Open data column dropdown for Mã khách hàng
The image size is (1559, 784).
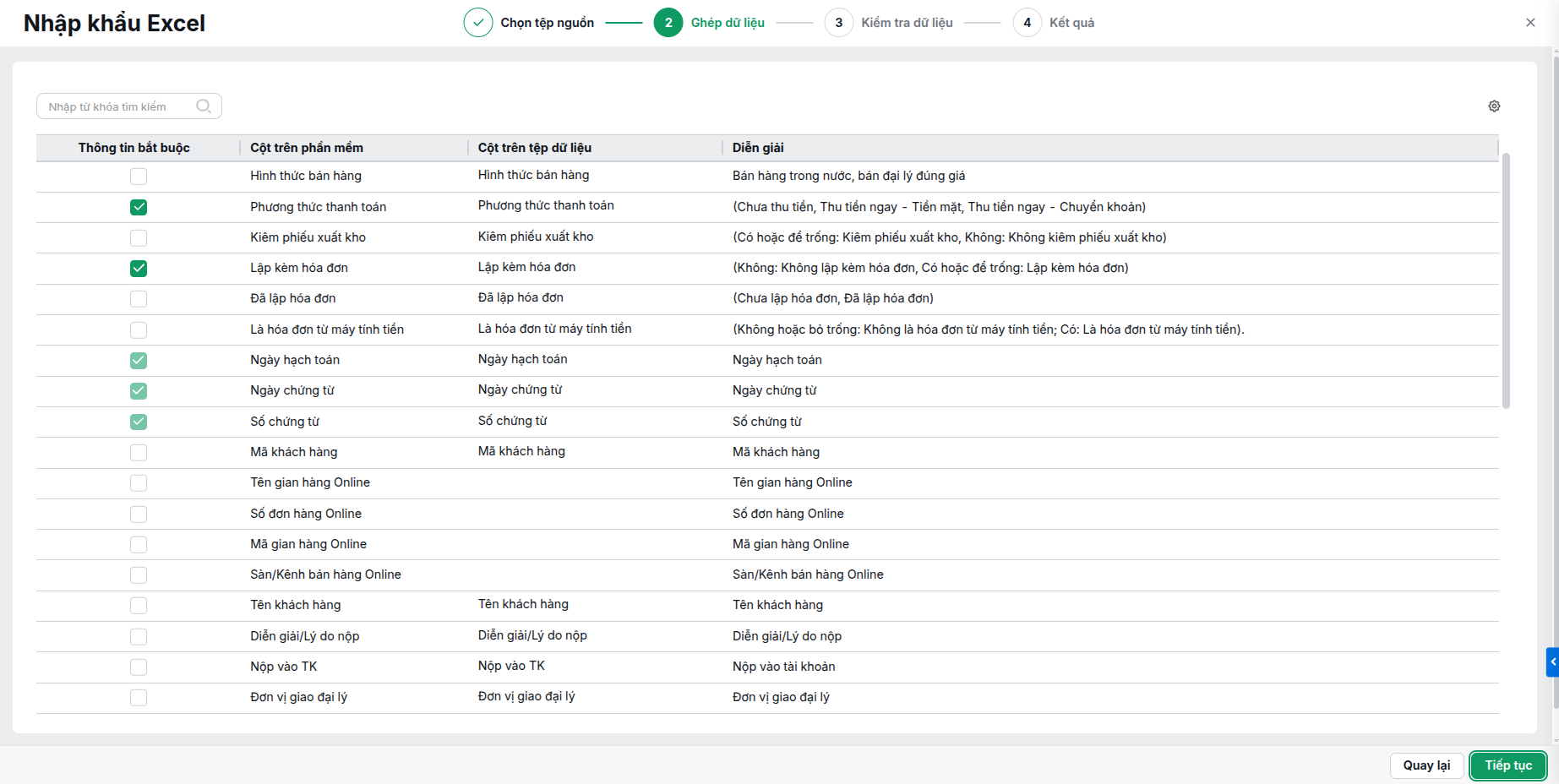click(x=595, y=452)
